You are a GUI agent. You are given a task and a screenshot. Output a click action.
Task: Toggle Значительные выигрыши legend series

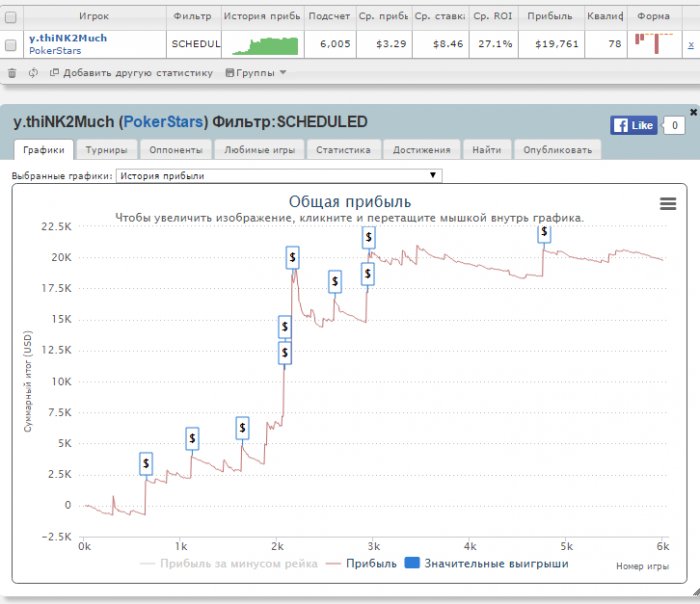pos(487,564)
